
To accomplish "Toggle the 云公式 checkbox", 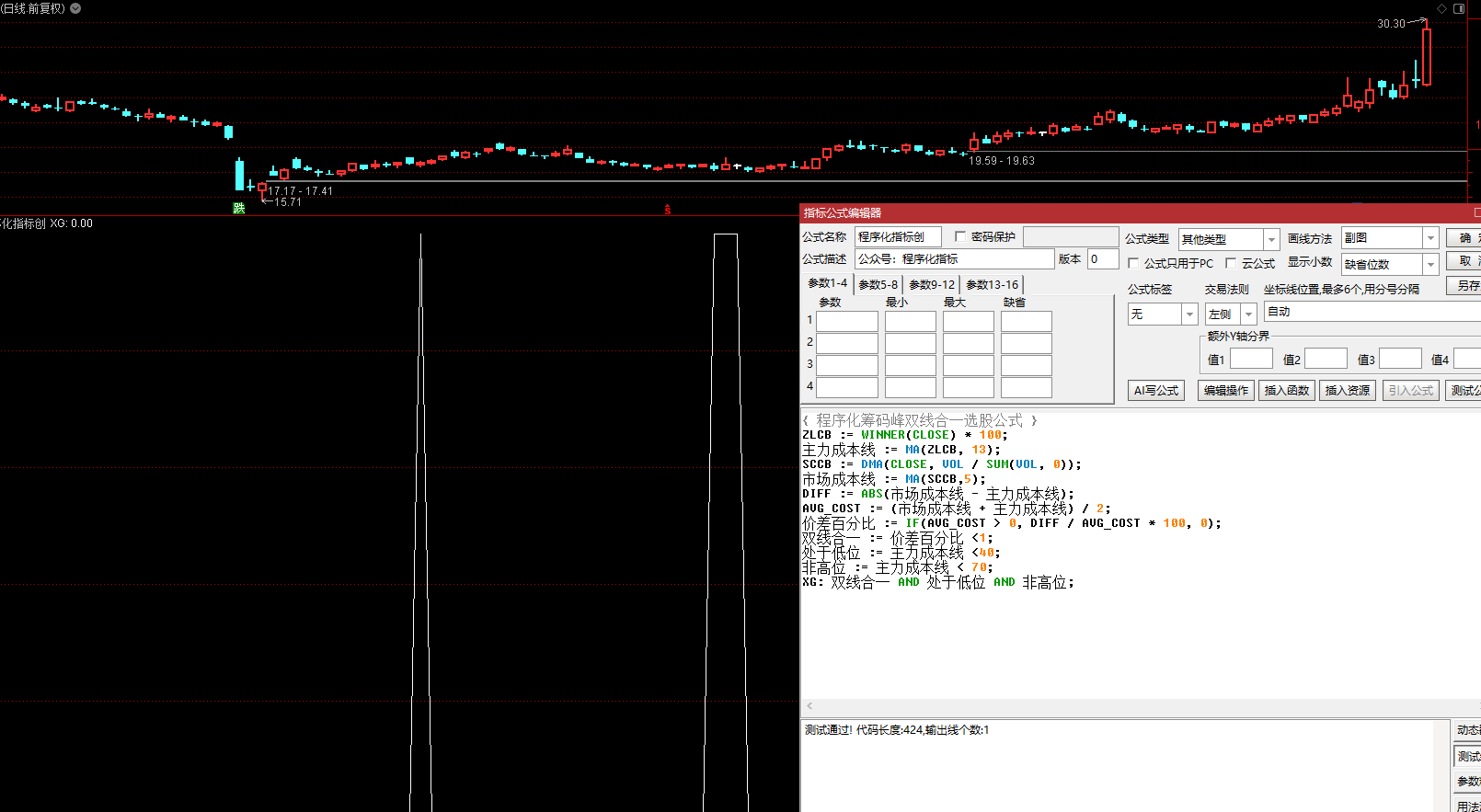I will coord(1231,263).
